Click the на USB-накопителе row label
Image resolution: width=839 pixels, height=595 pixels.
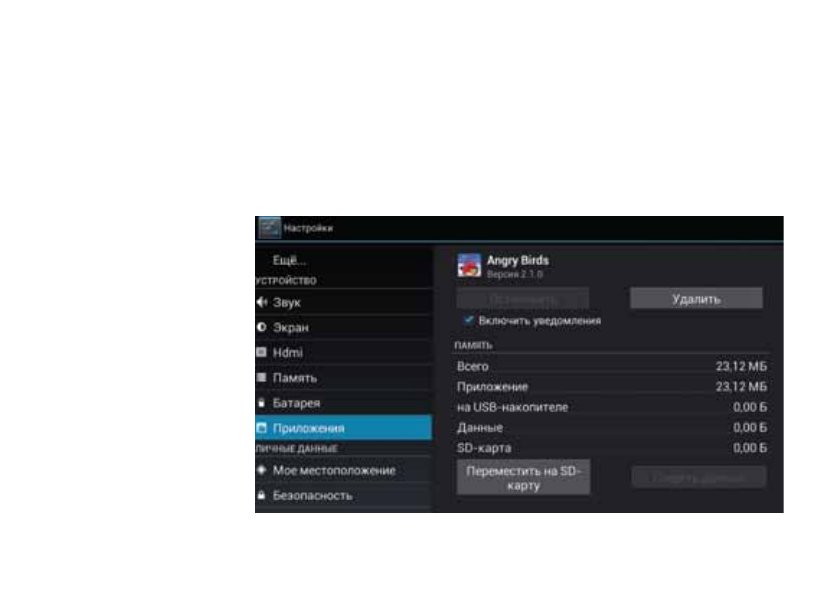tap(512, 407)
